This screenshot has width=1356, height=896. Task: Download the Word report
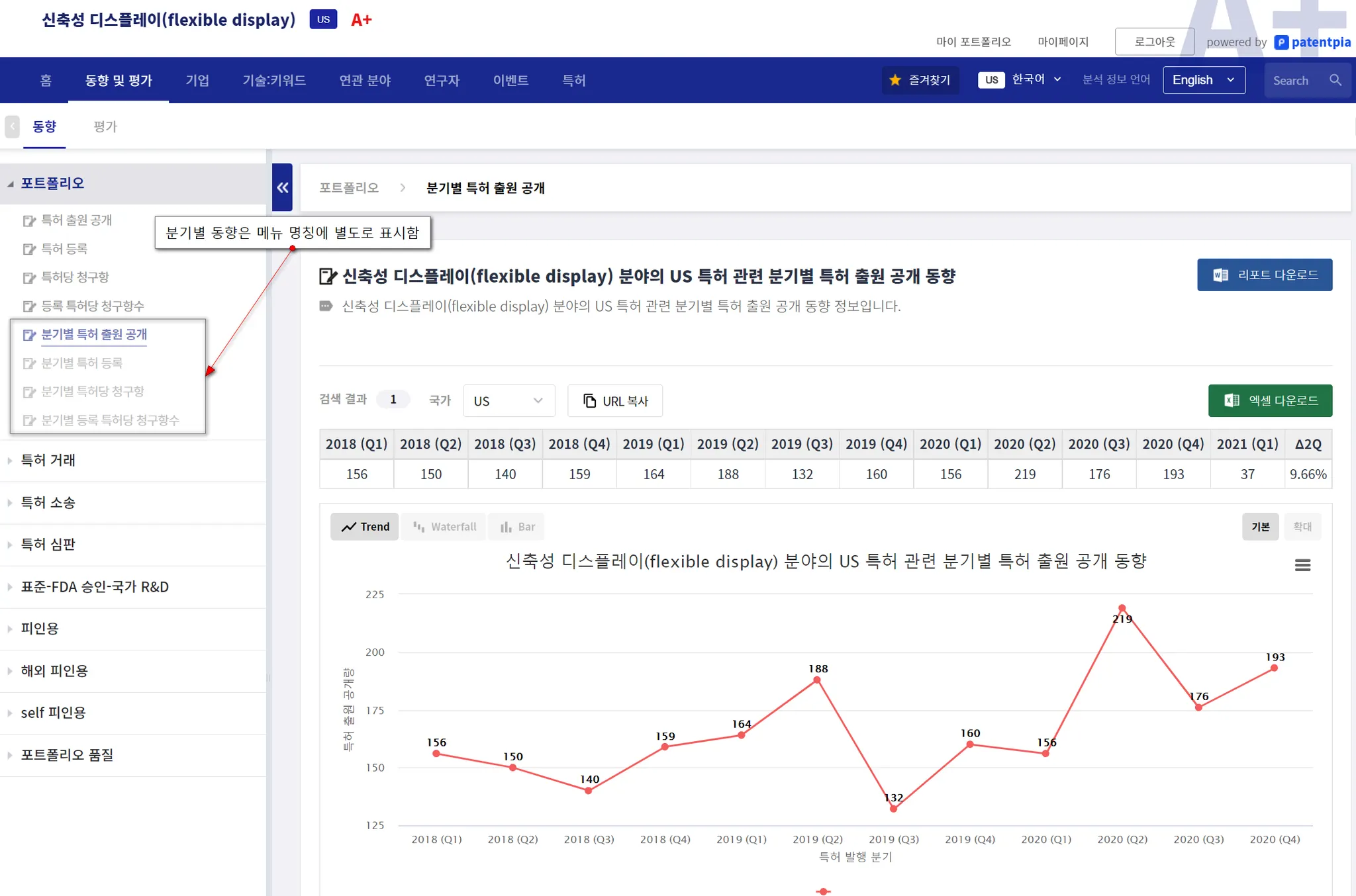1264,275
